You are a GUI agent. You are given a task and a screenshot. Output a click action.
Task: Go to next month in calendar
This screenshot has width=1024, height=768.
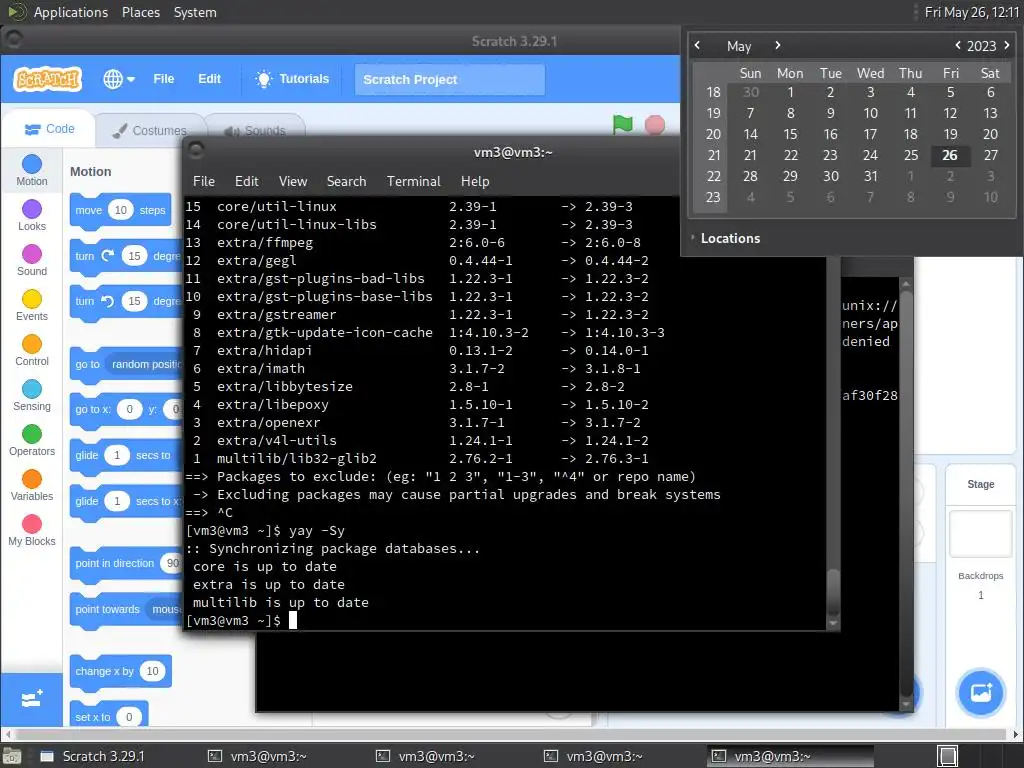(777, 45)
